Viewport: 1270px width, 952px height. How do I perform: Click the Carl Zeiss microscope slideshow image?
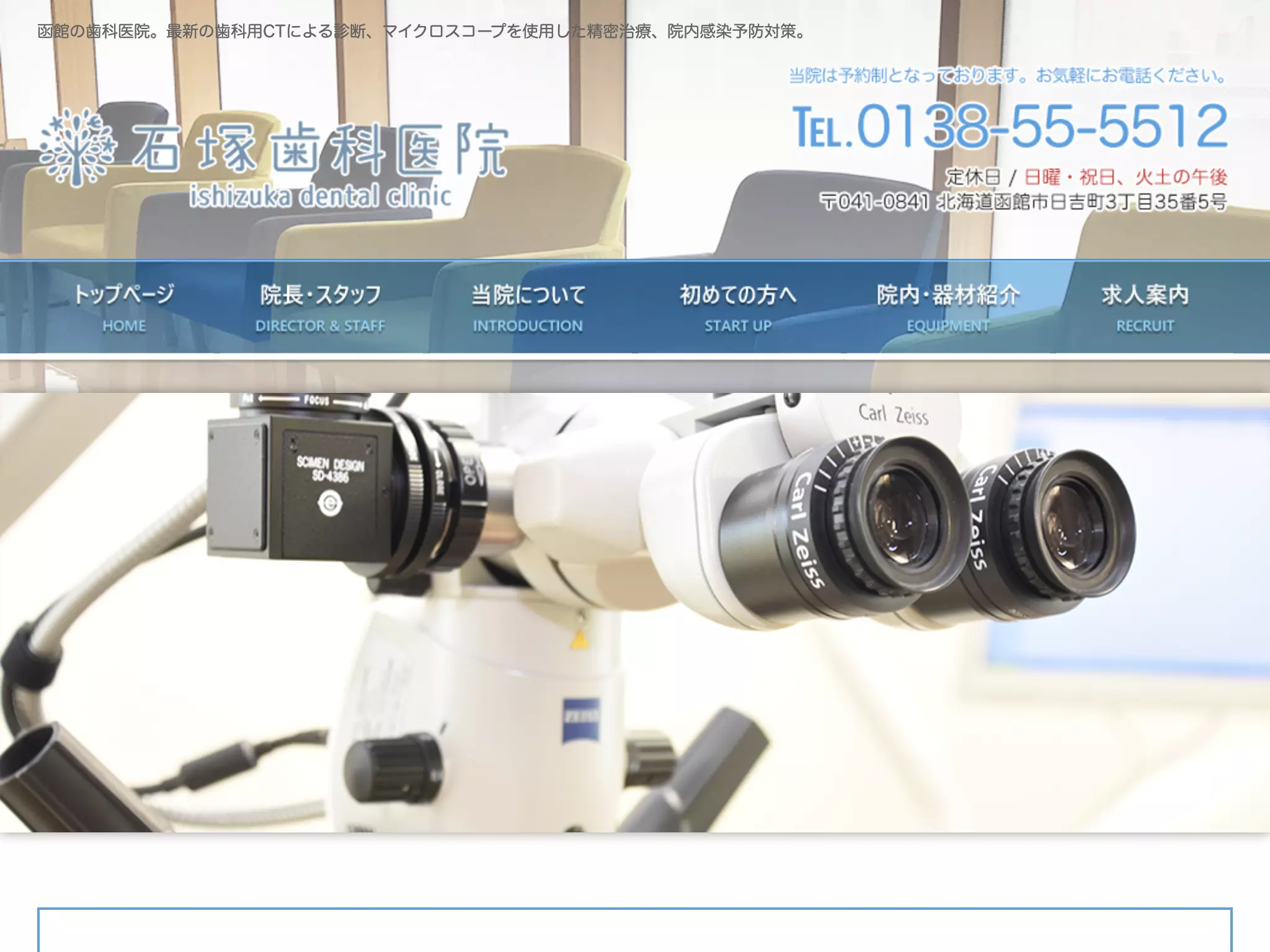(635, 612)
